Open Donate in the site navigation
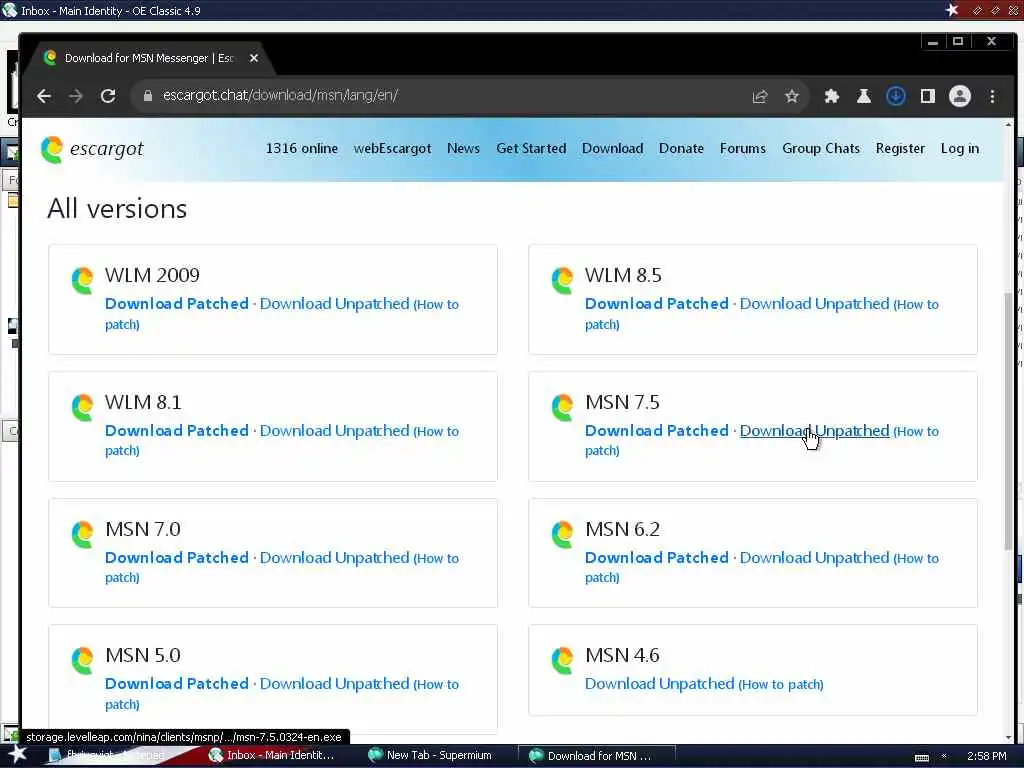Screen dimensions: 1024x768 pos(681,148)
